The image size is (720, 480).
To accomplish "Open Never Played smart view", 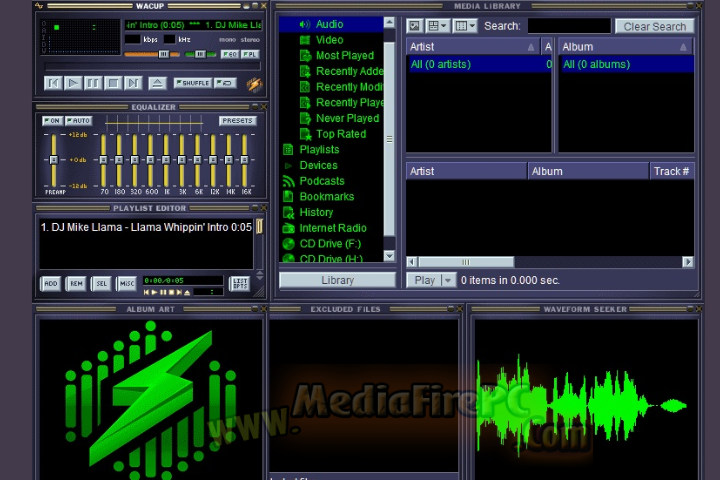I will pos(348,119).
